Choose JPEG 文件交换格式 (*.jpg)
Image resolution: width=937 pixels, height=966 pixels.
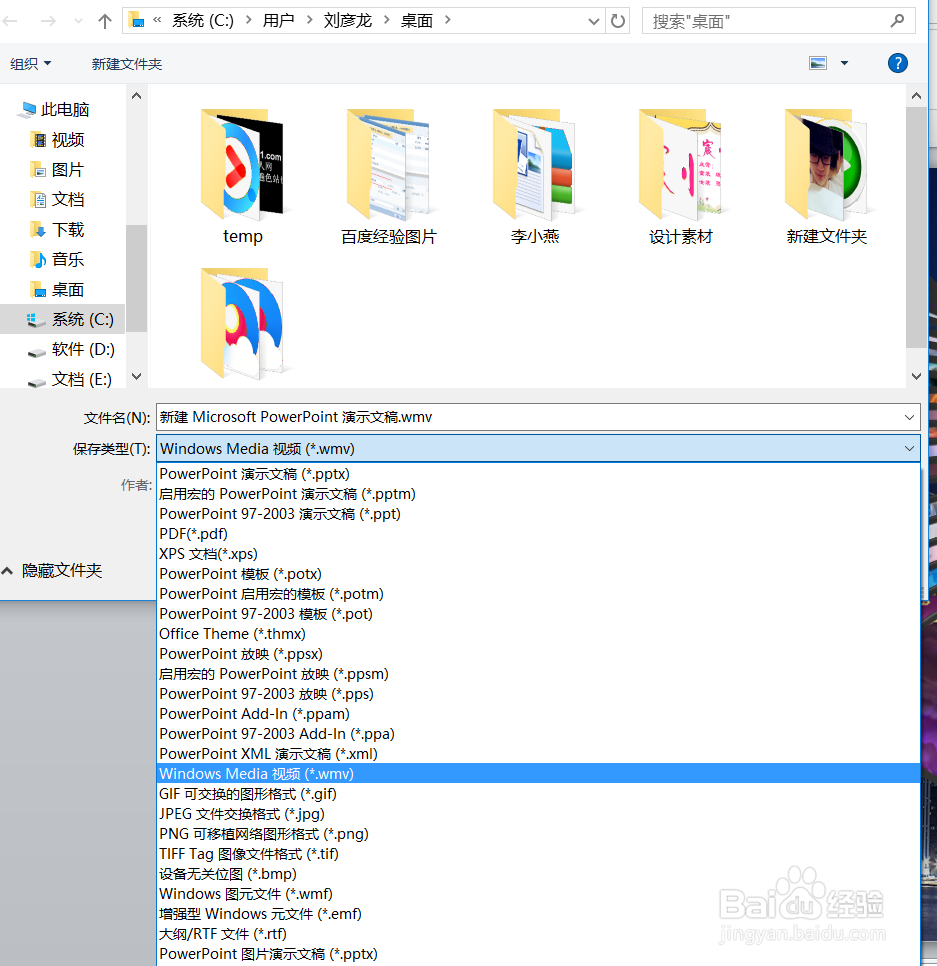(538, 814)
